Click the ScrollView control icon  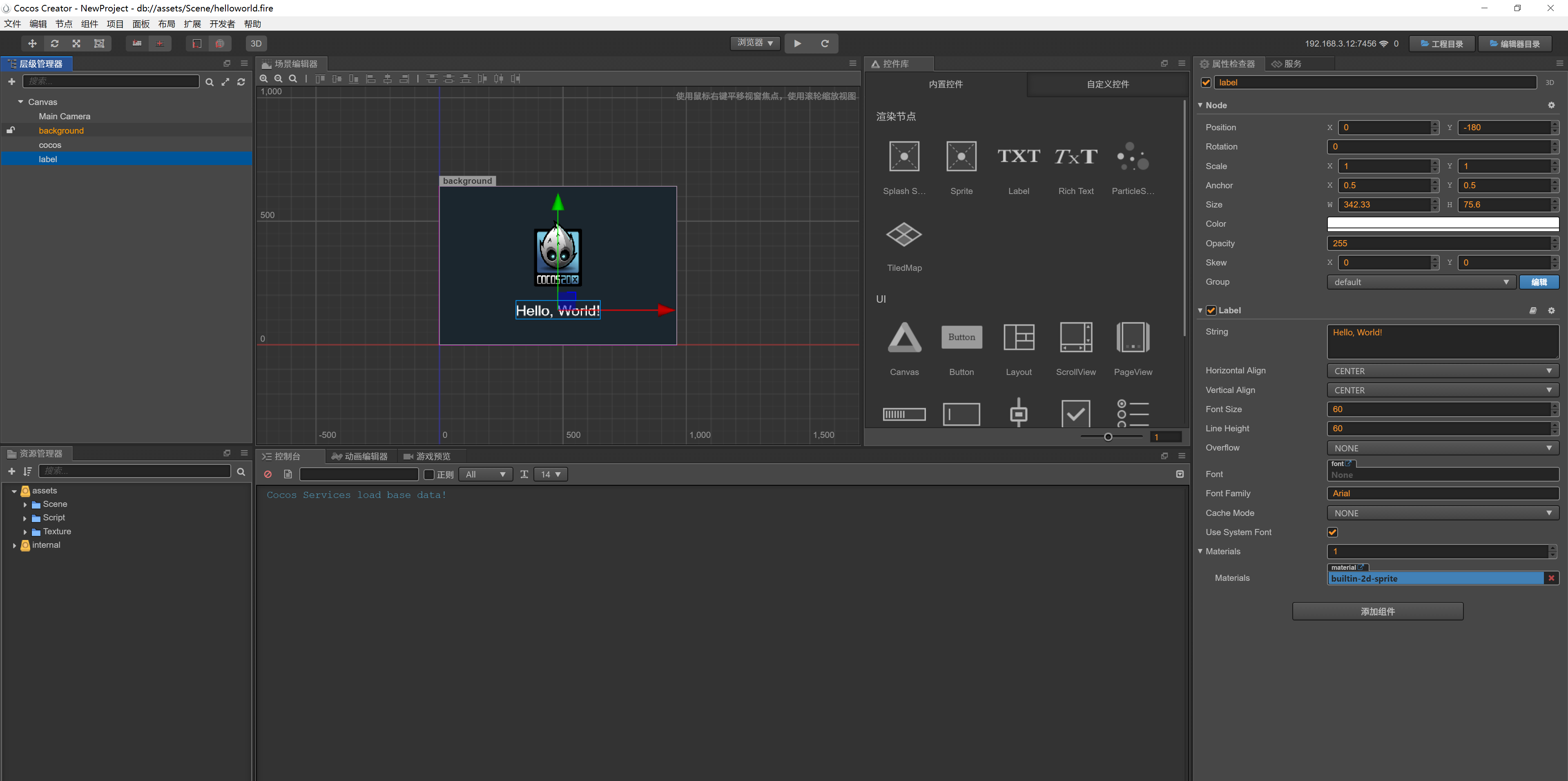[x=1075, y=337]
